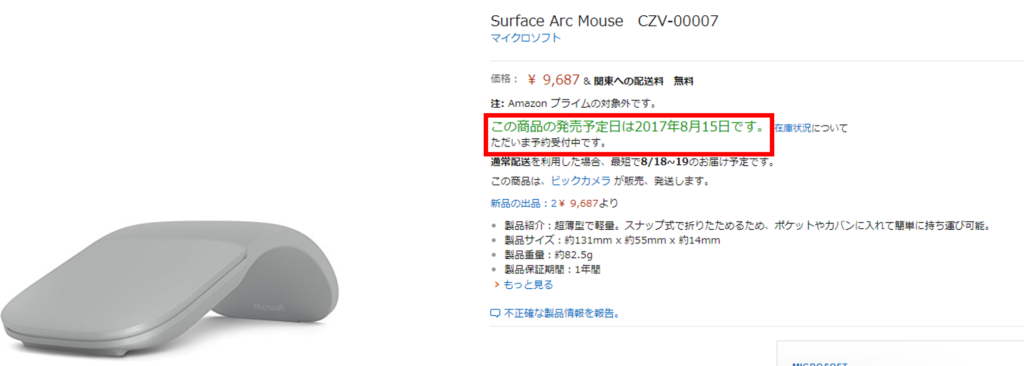Click 不正確な製品情報を報告 link text

click(561, 313)
